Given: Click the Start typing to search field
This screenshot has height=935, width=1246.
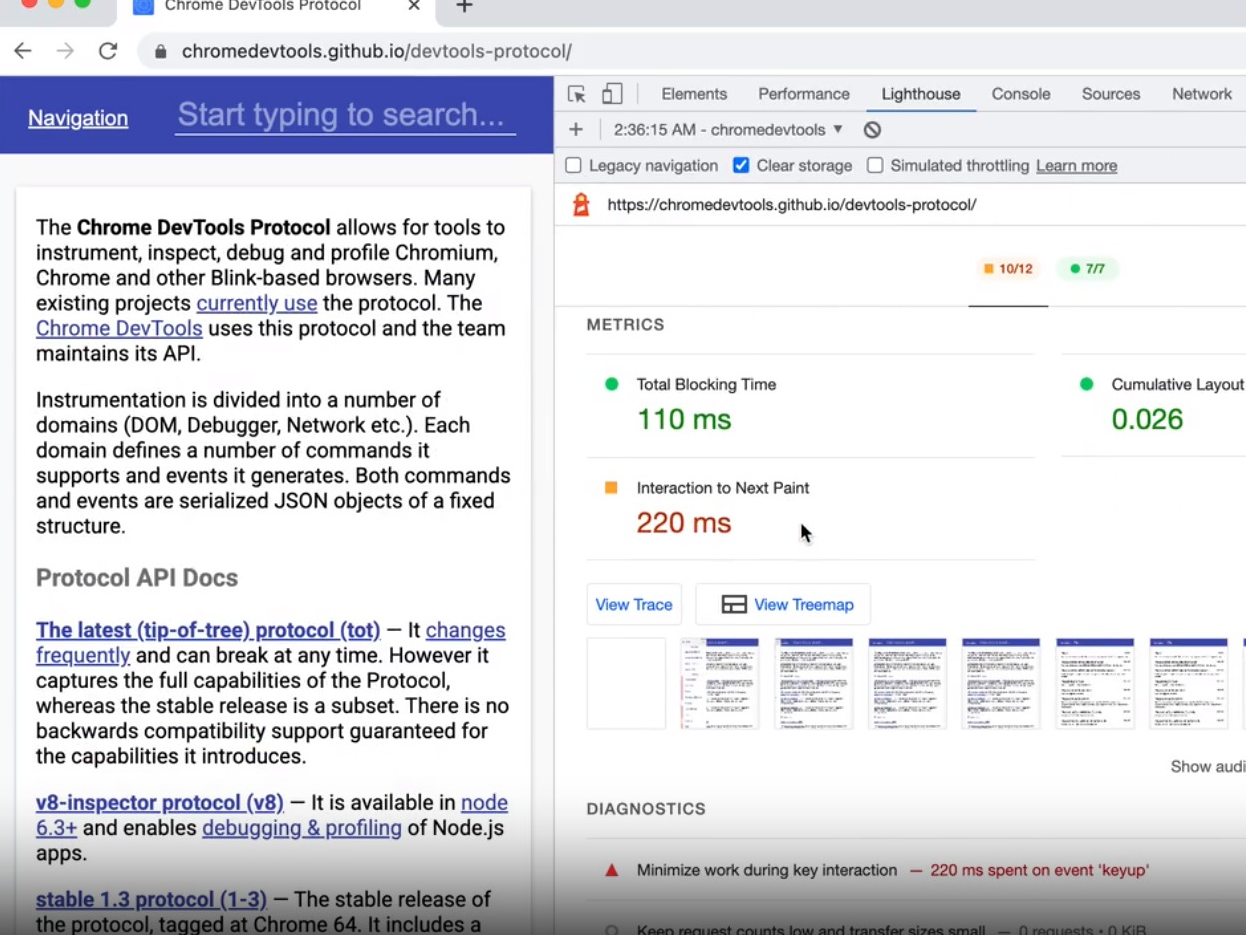Looking at the screenshot, I should tap(345, 115).
